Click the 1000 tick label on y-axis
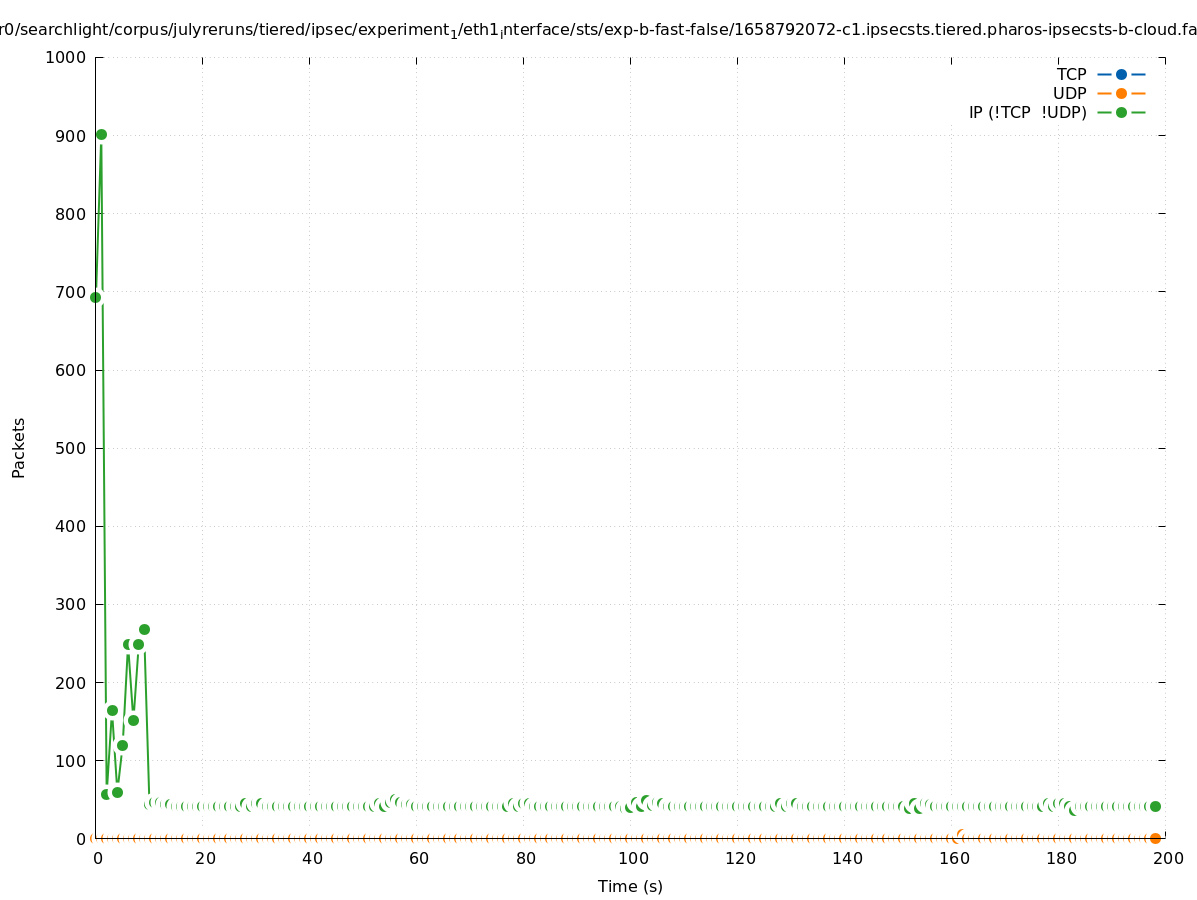The width and height of the screenshot is (1197, 900). [x=66, y=57]
